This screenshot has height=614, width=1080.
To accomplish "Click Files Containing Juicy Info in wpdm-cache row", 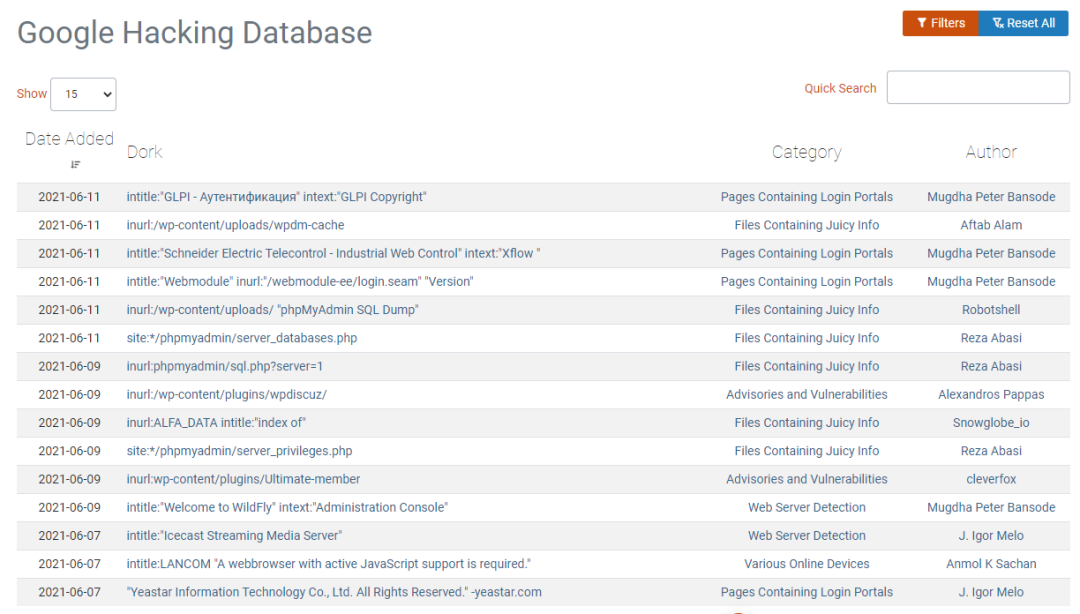I will pos(807,225).
